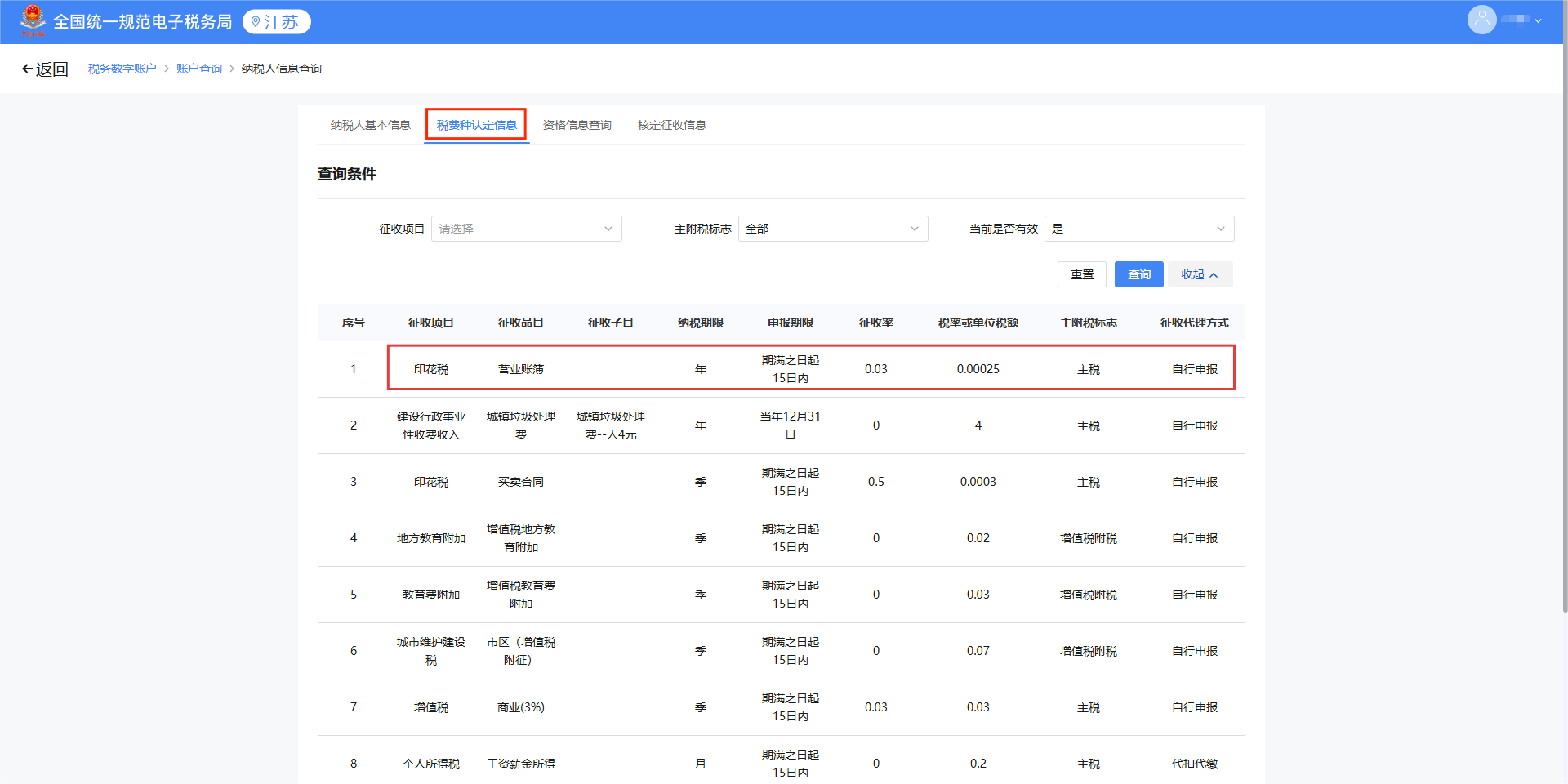Expand the user account menu chevron

click(x=1539, y=20)
